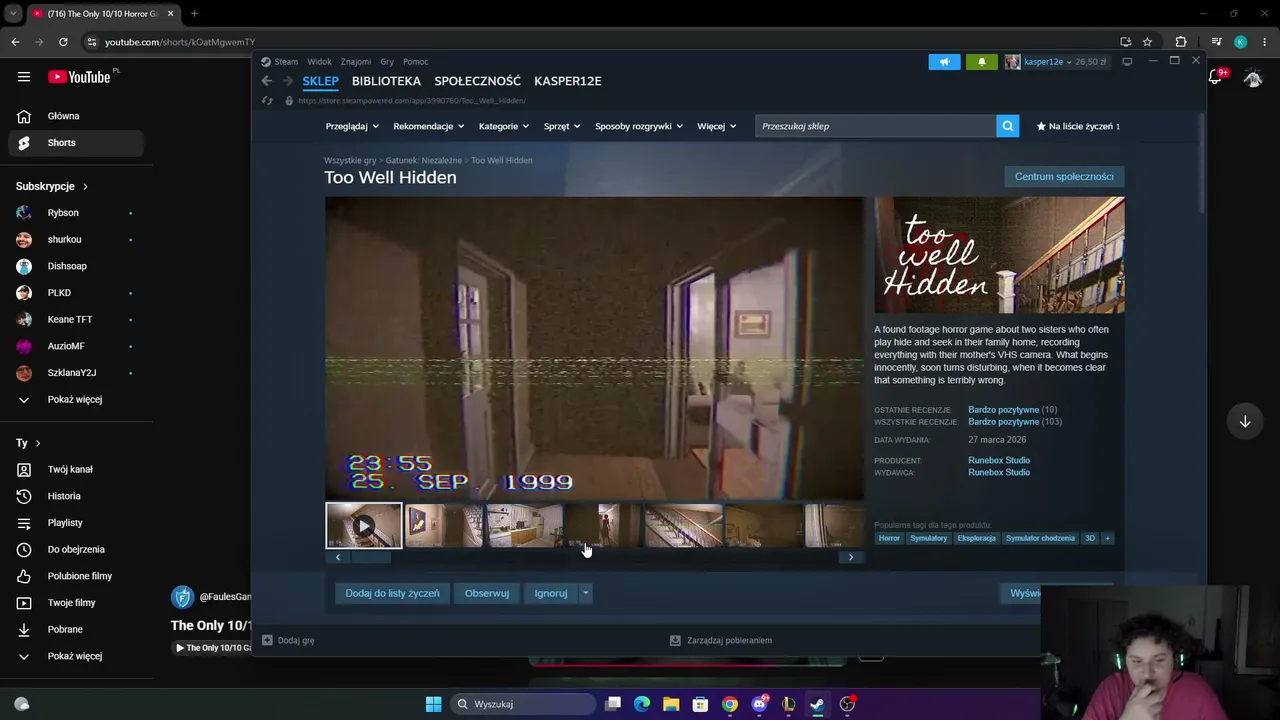Viewport: 1280px width, 720px height.
Task: Open Steam notifications bell
Action: pos(982,62)
